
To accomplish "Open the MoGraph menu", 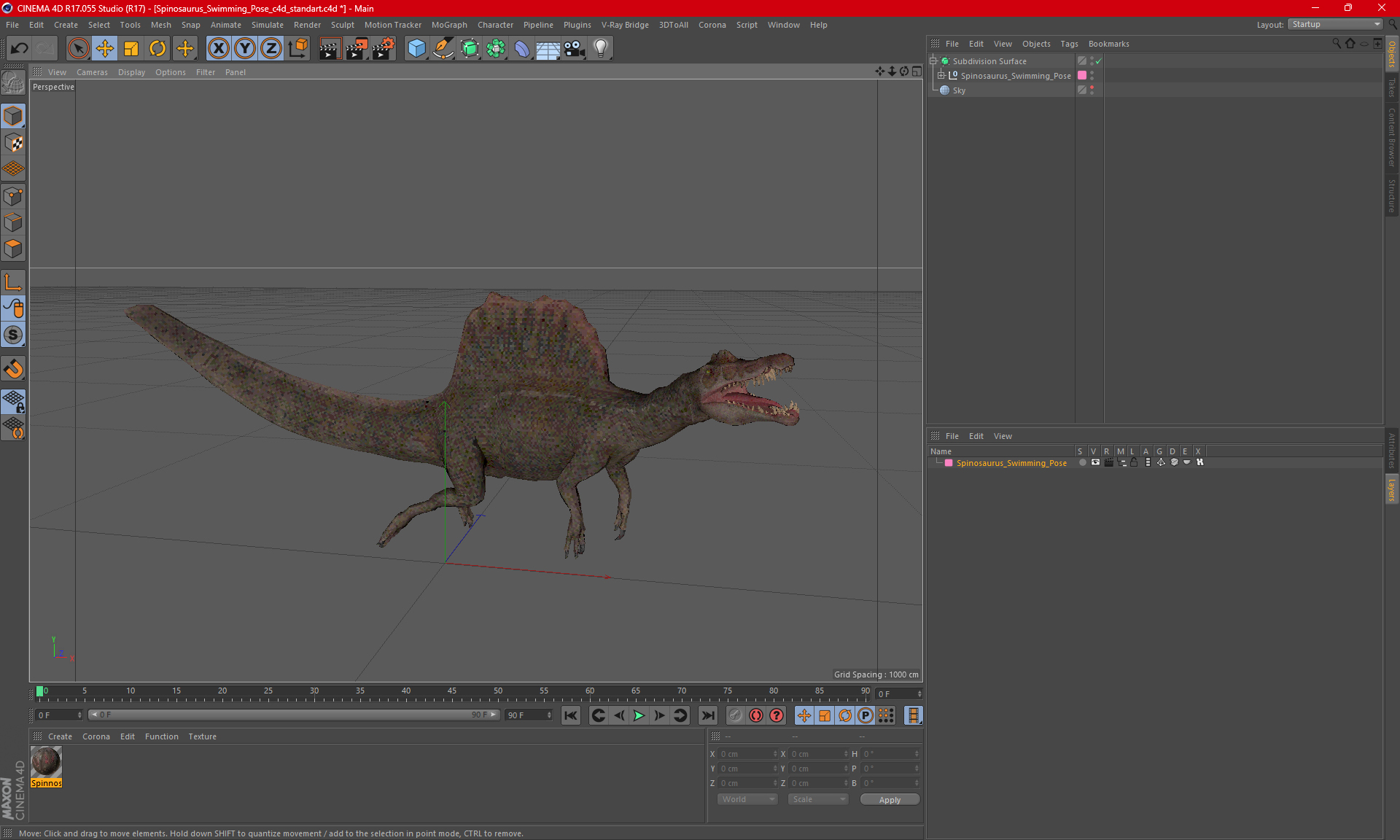I will [449, 25].
